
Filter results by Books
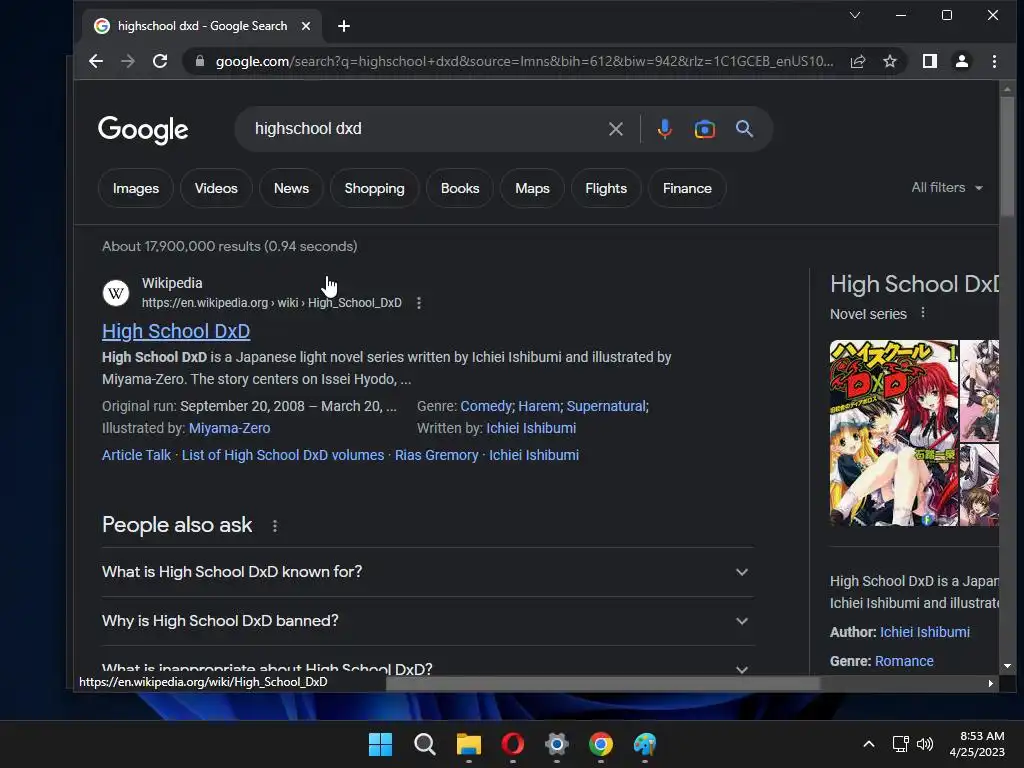coord(460,189)
